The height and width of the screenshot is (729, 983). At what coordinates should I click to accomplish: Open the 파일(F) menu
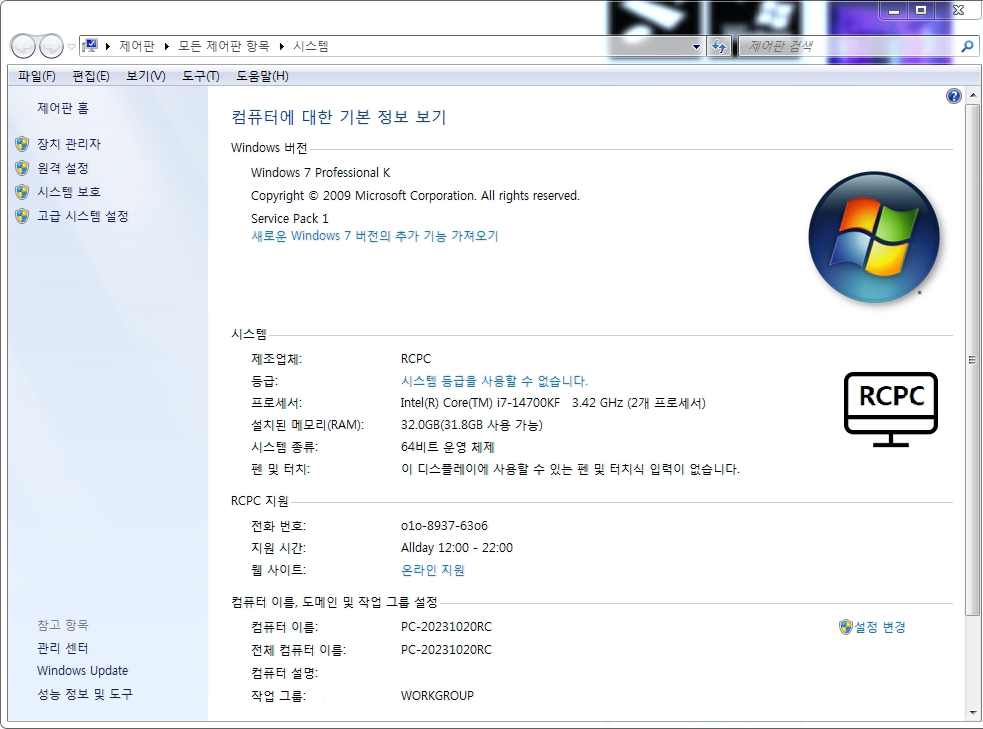pos(37,76)
